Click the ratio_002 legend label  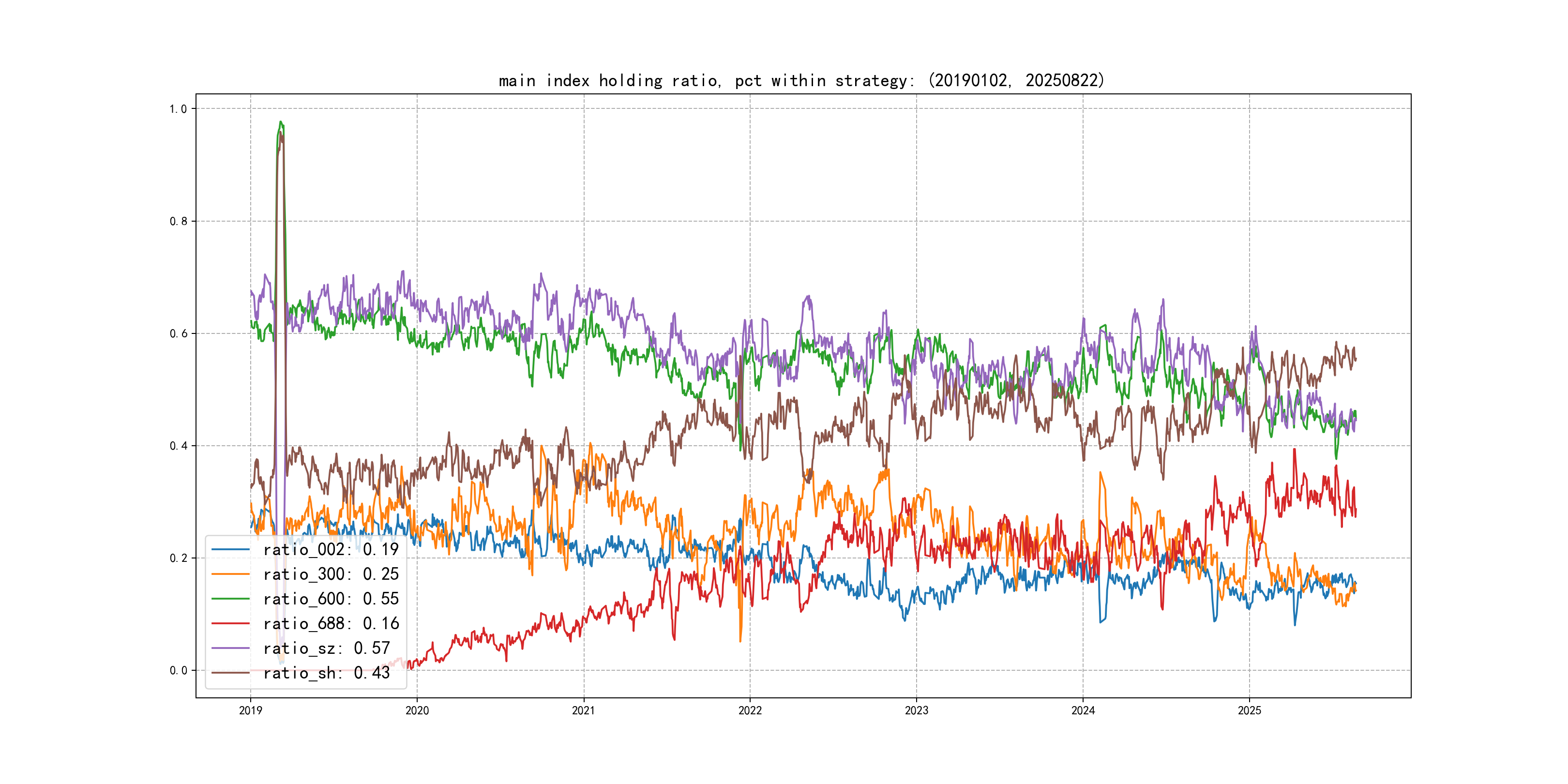(331, 550)
